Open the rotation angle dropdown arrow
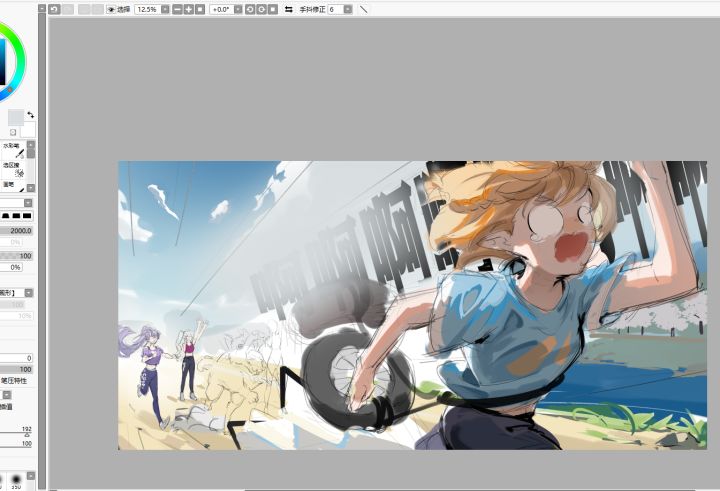 click(x=238, y=9)
